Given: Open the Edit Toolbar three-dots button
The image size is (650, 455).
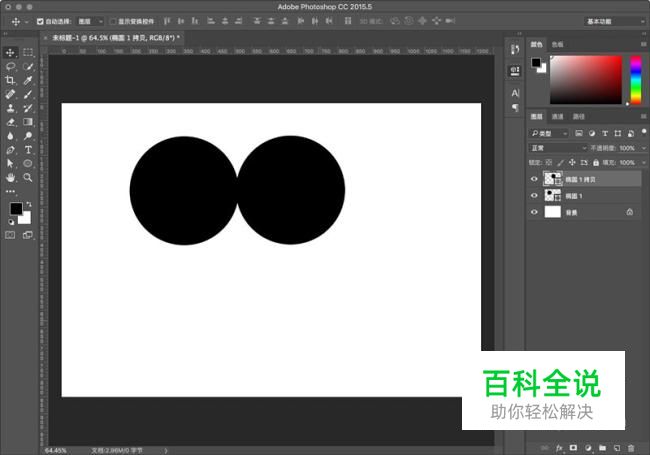Looking at the screenshot, I should [x=10, y=191].
